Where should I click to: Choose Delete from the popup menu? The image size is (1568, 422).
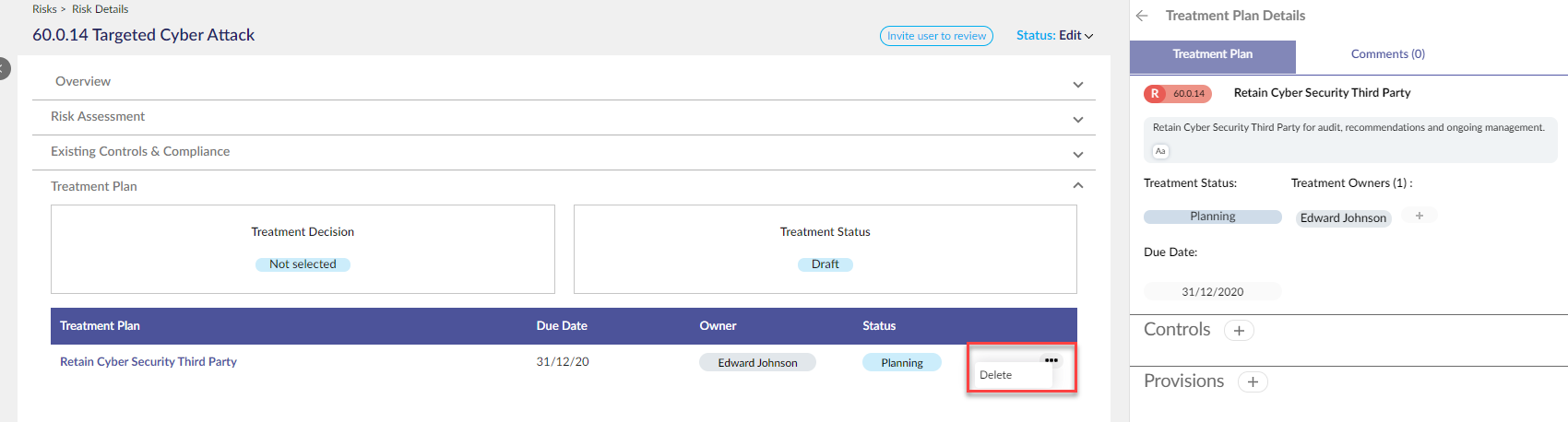pyautogui.click(x=996, y=375)
